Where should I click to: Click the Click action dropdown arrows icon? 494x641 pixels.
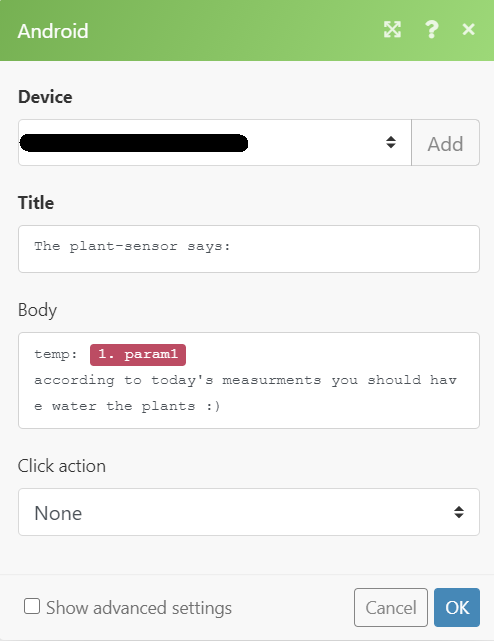click(459, 512)
